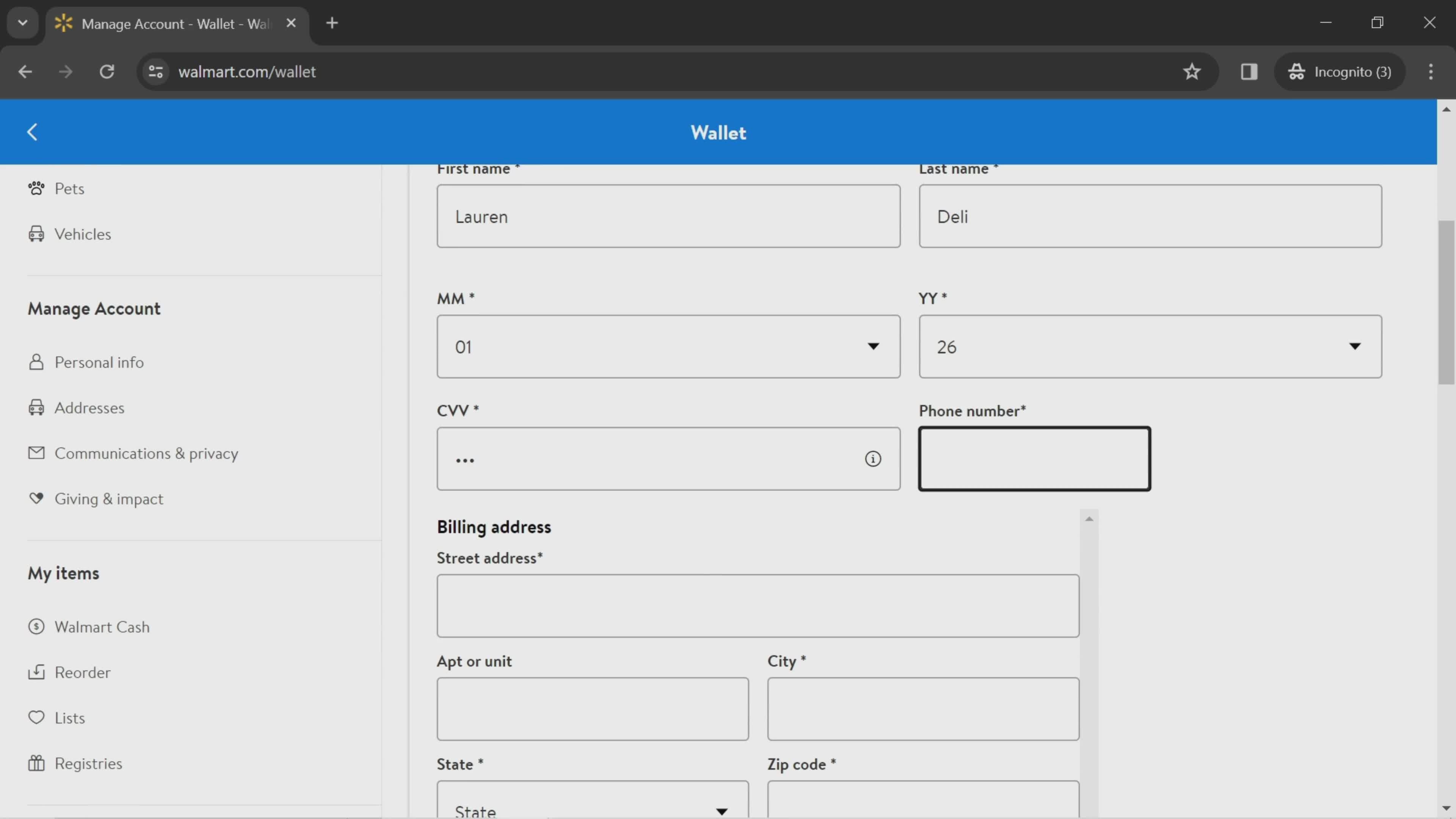The width and height of the screenshot is (1456, 819).
Task: Click the CVV info tooltip icon
Action: [x=873, y=458]
